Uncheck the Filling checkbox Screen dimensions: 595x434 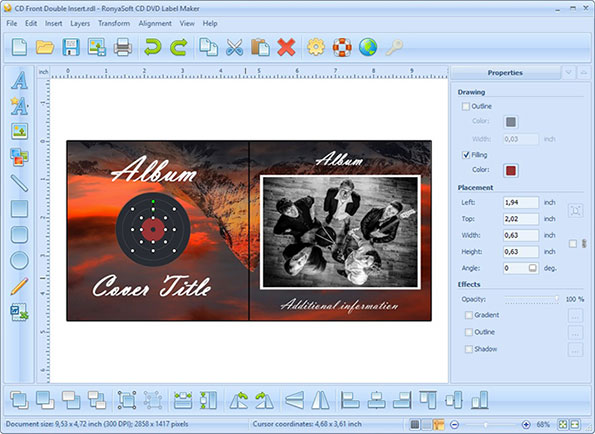tap(466, 155)
